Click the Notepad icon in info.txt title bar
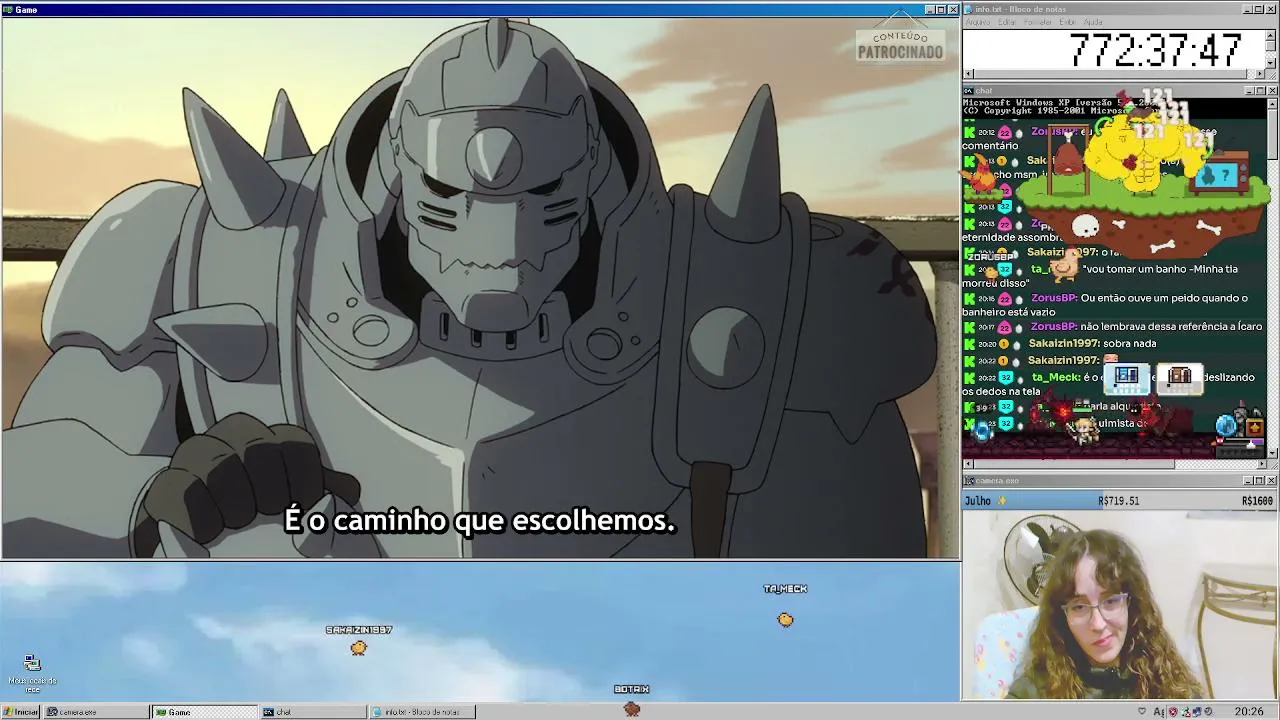1280x720 pixels. (968, 9)
